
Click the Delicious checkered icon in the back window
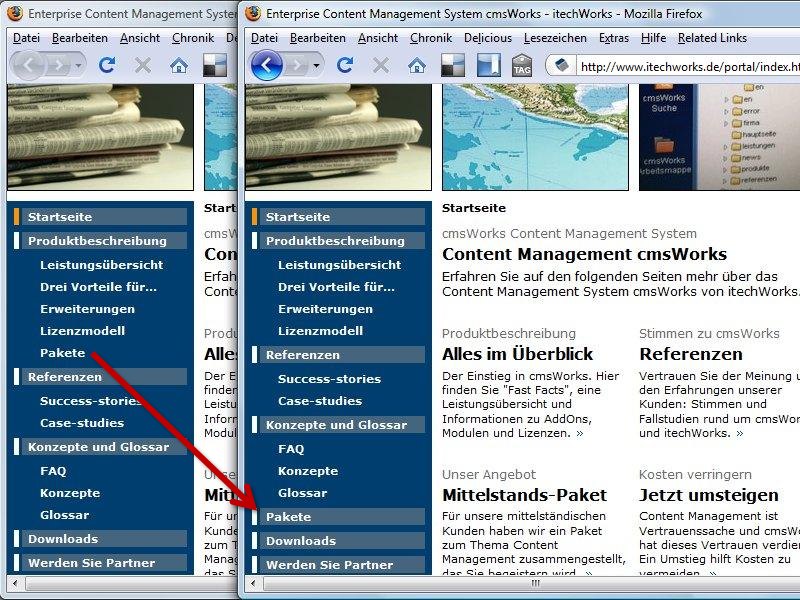point(215,65)
